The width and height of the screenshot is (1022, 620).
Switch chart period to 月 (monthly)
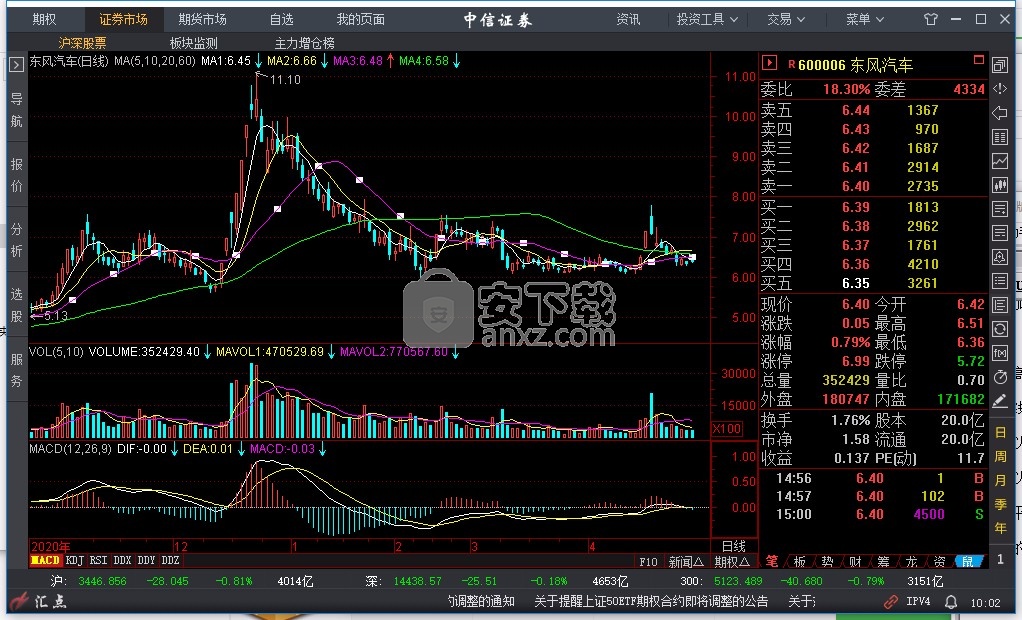(x=1000, y=480)
